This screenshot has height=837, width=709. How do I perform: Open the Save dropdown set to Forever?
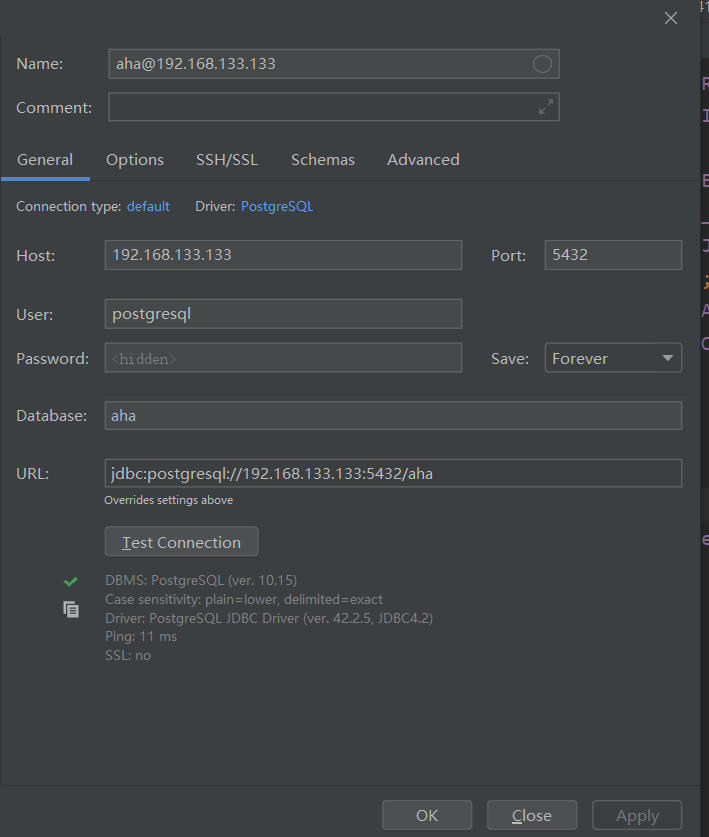613,358
